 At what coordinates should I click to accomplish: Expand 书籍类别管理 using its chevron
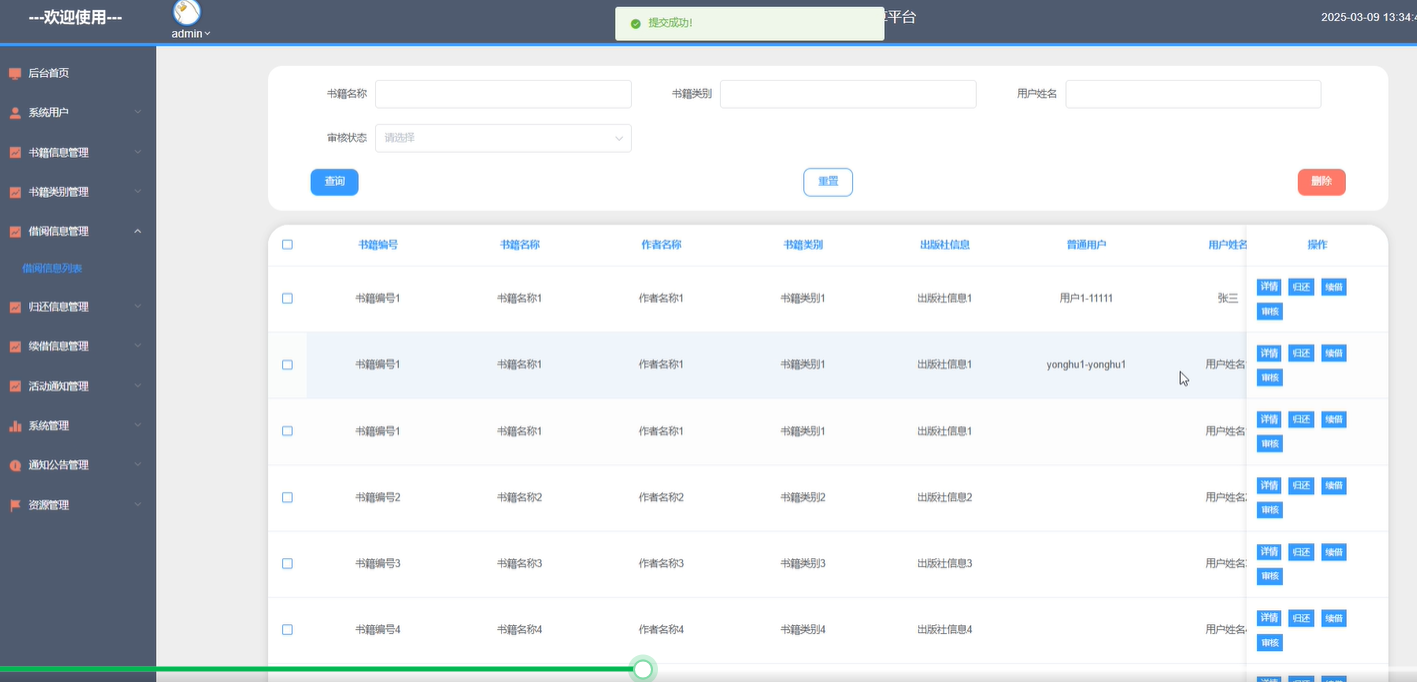[138, 192]
